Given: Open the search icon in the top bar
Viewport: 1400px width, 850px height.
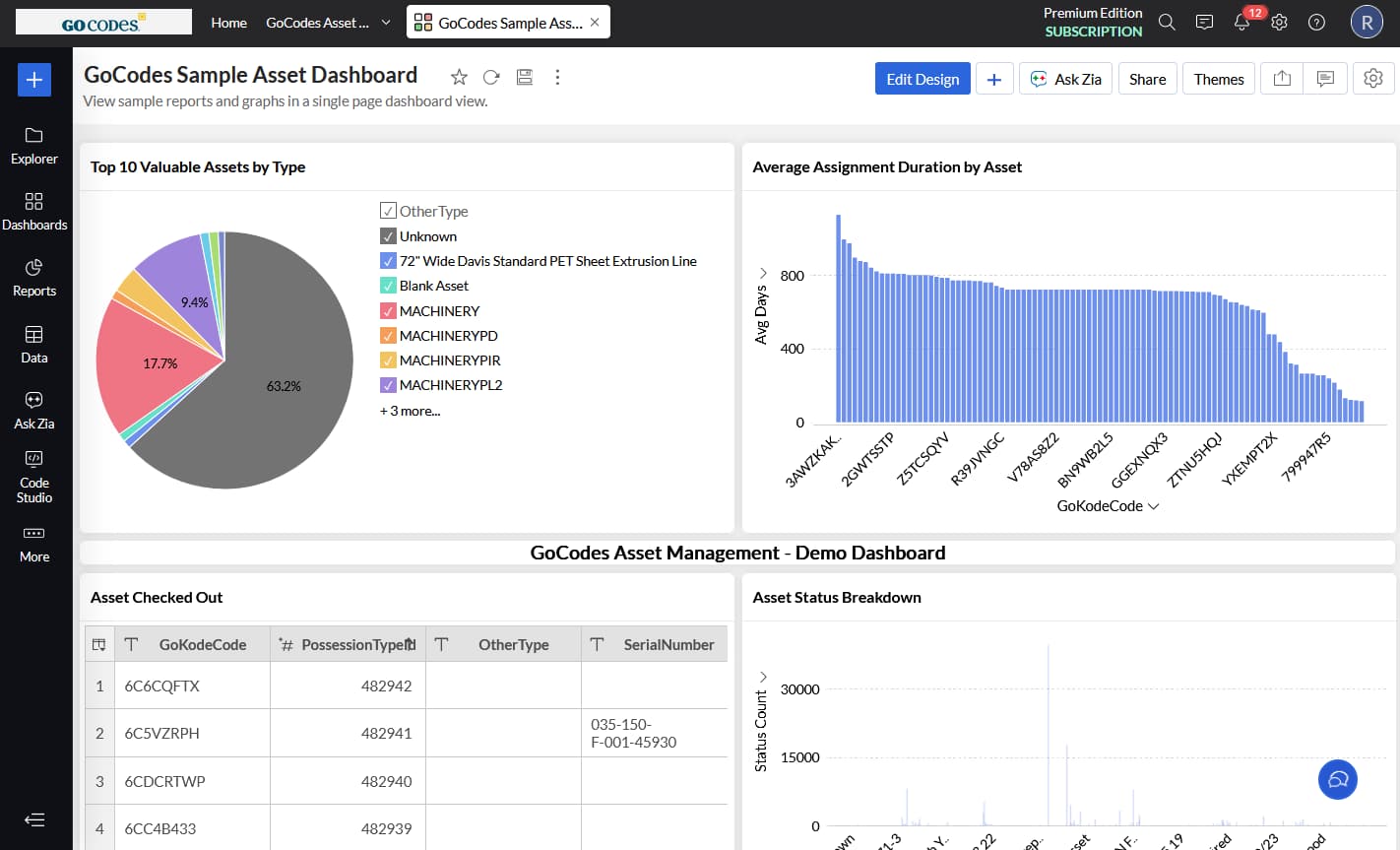Looking at the screenshot, I should tap(1167, 22).
